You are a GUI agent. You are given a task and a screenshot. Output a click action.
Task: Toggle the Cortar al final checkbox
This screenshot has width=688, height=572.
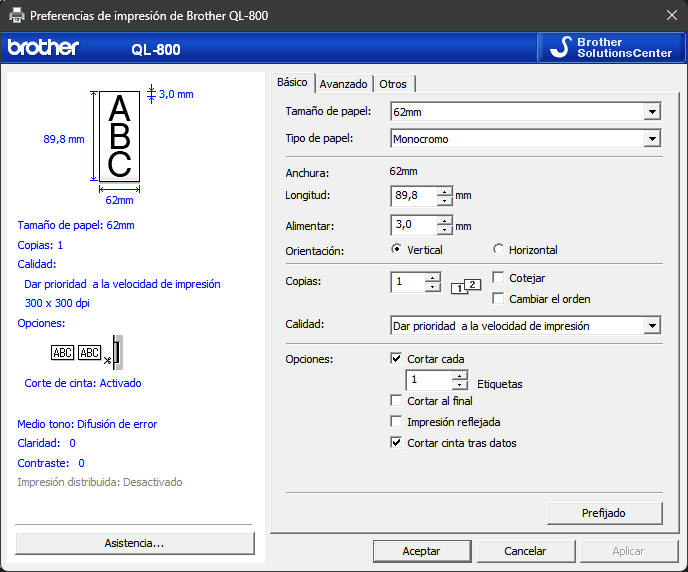pyautogui.click(x=397, y=401)
